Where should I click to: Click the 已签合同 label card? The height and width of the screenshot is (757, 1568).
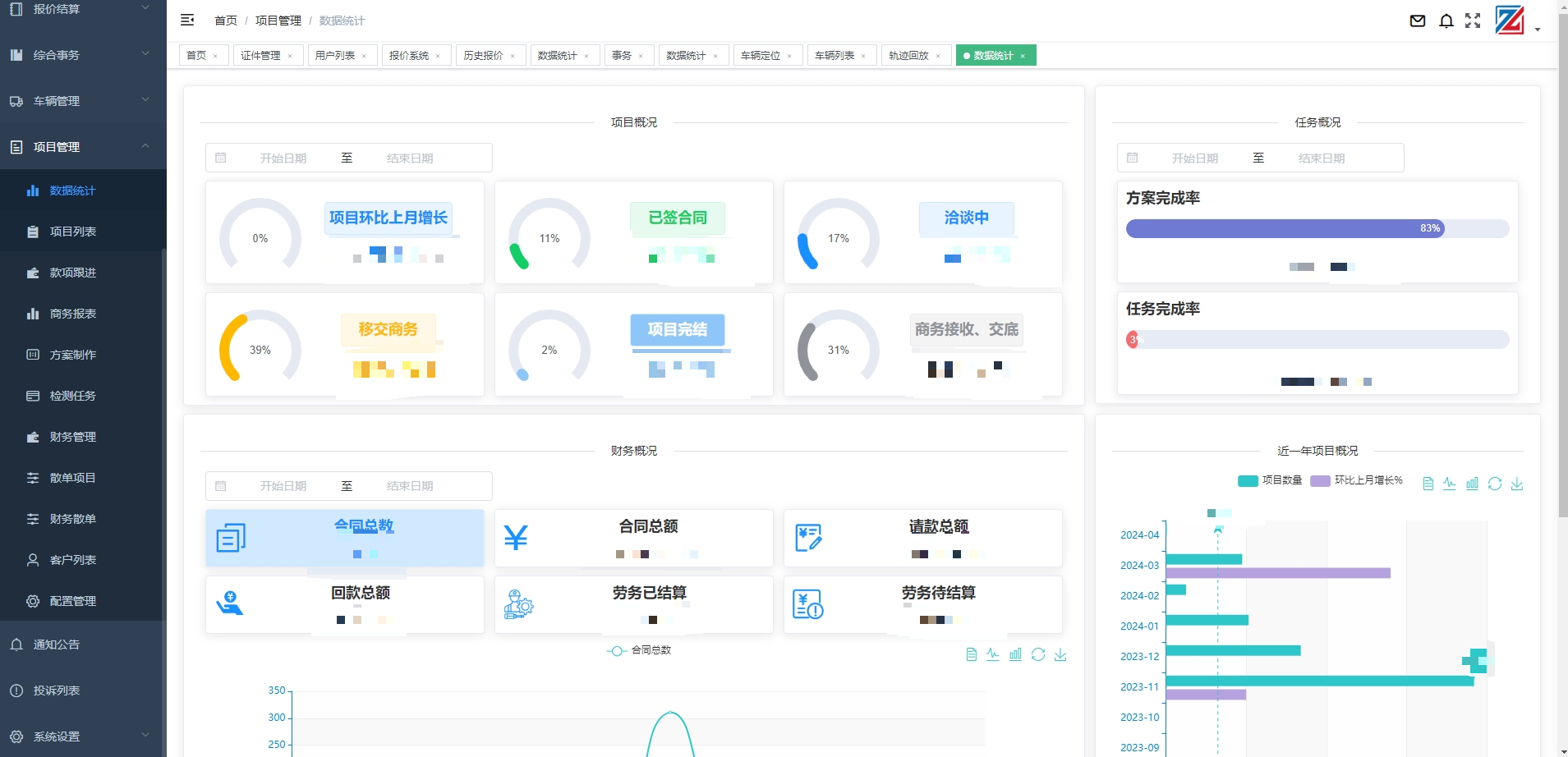(678, 218)
